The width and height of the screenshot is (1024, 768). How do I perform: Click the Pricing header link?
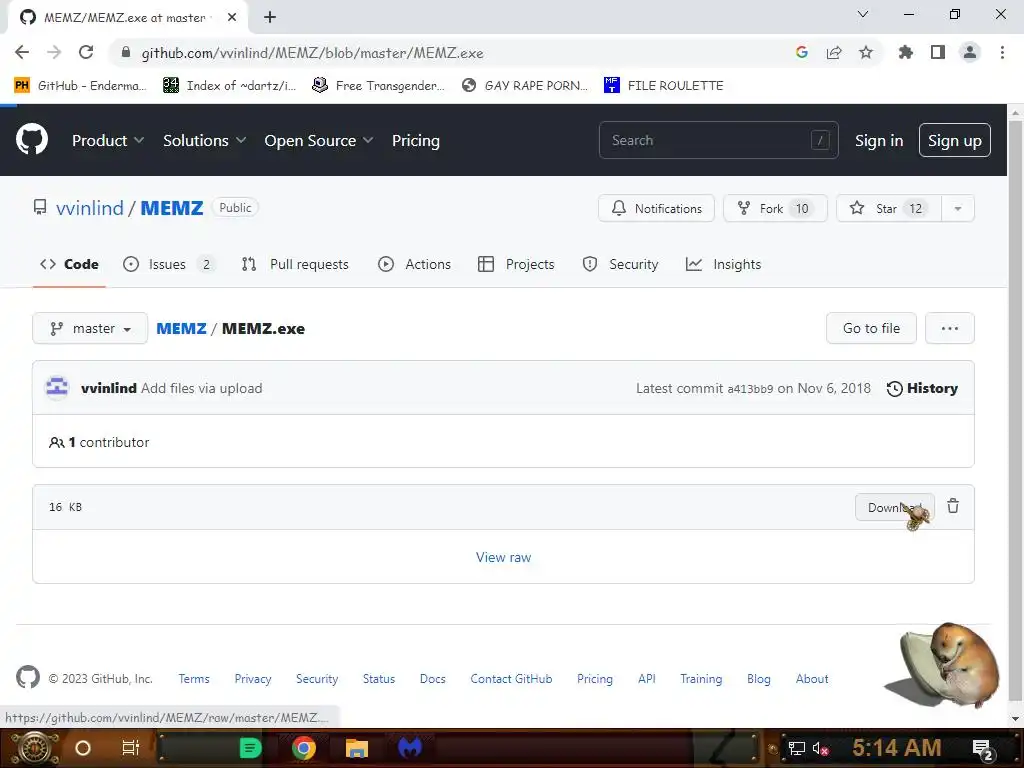[x=416, y=140]
